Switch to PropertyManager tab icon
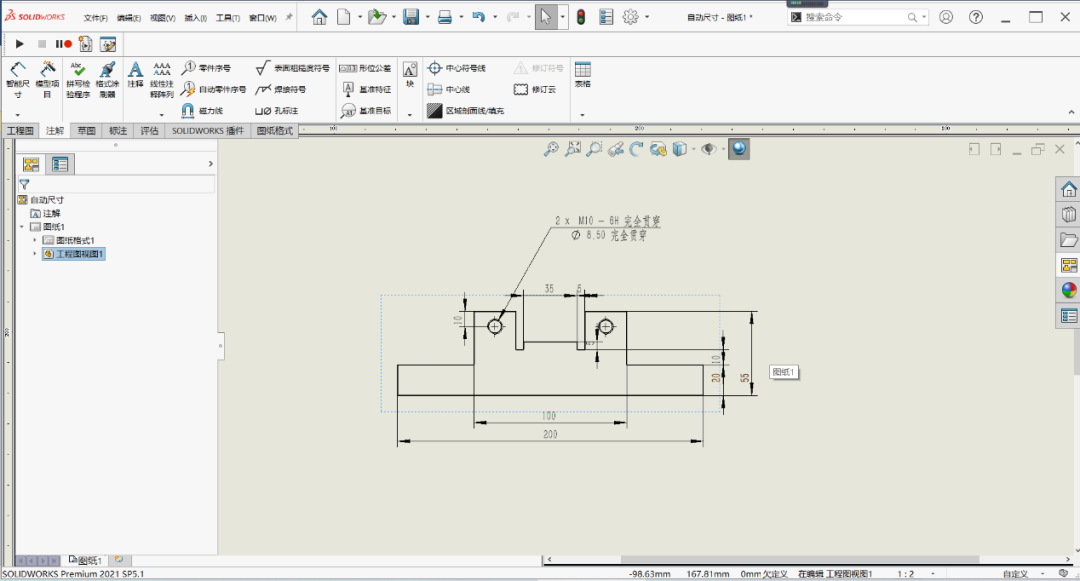The image size is (1080, 581). point(61,164)
